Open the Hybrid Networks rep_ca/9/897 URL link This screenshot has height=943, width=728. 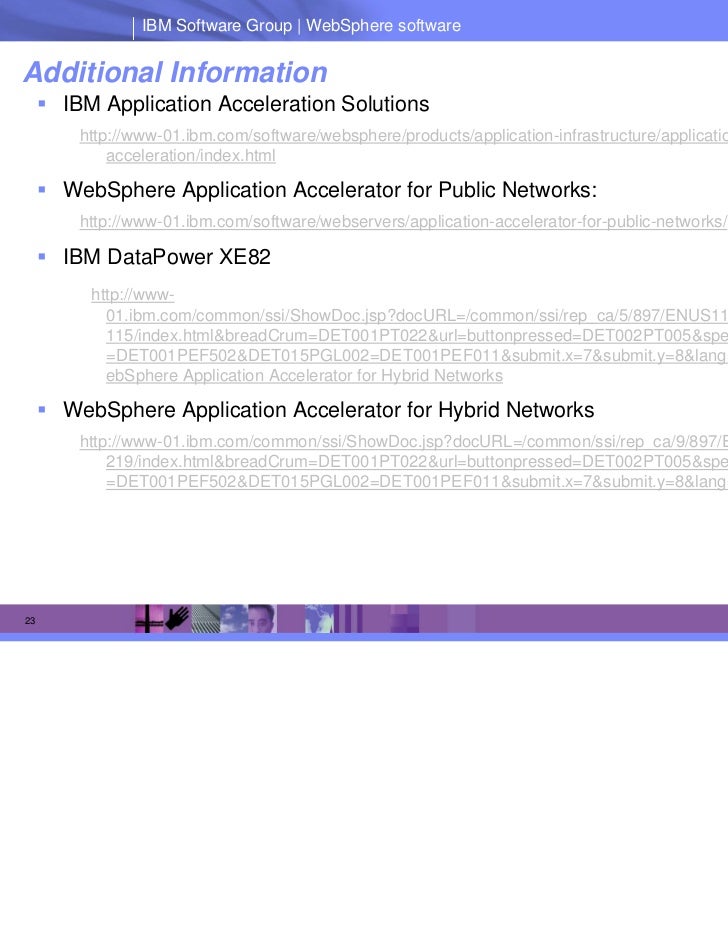(403, 461)
